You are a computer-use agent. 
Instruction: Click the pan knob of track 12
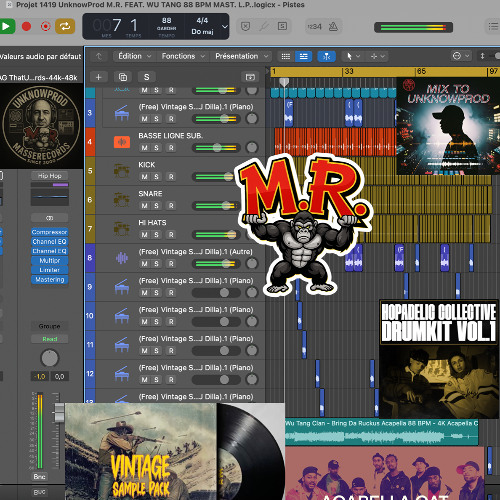pyautogui.click(x=252, y=379)
